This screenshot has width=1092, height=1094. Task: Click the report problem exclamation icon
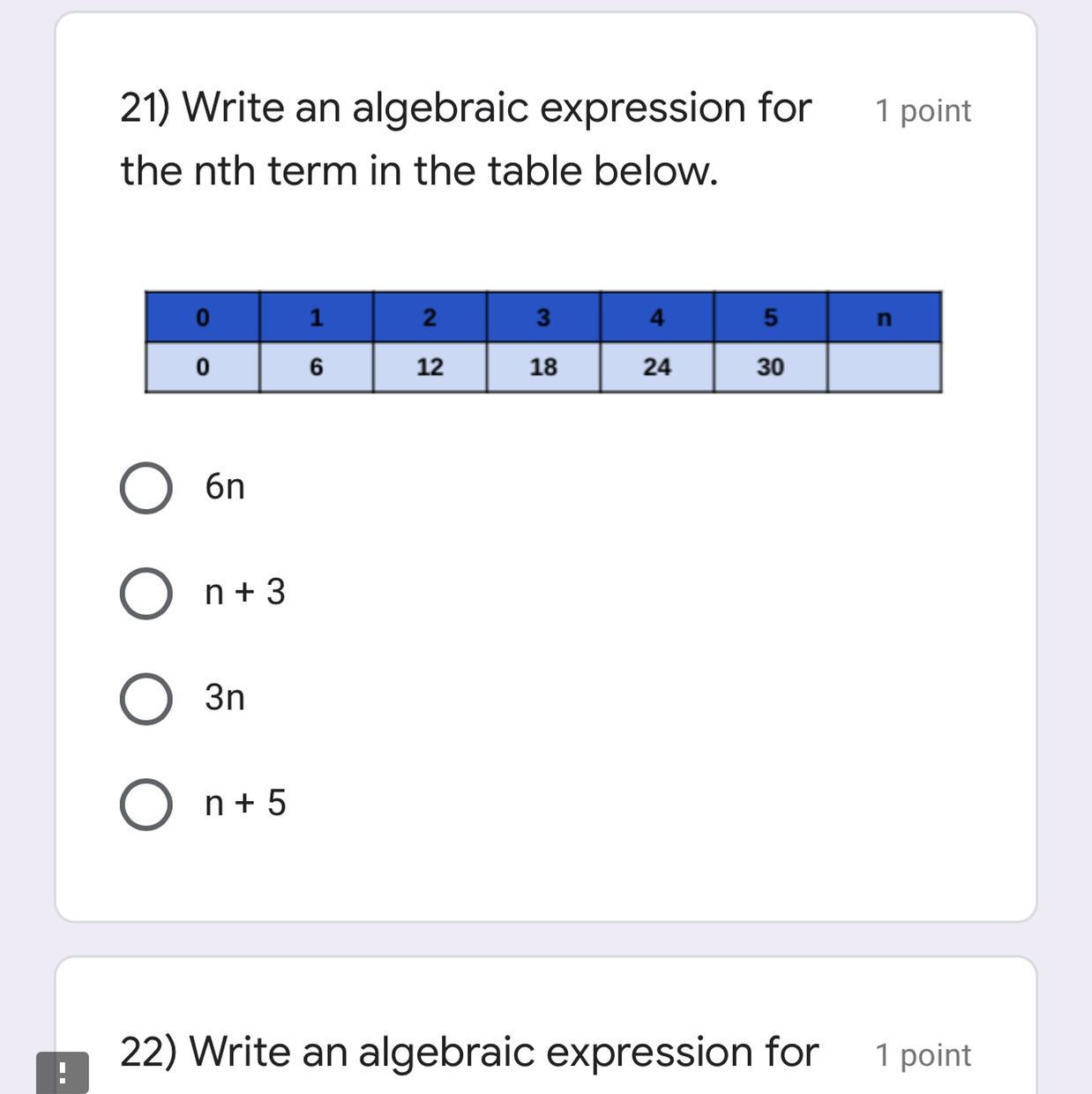pos(62,1073)
